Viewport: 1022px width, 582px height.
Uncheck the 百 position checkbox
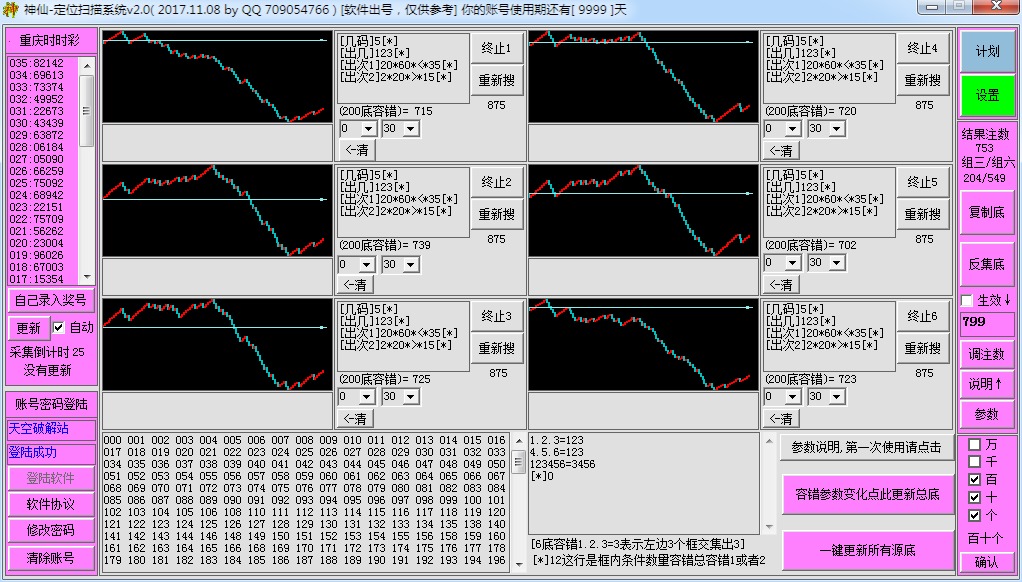coord(975,479)
